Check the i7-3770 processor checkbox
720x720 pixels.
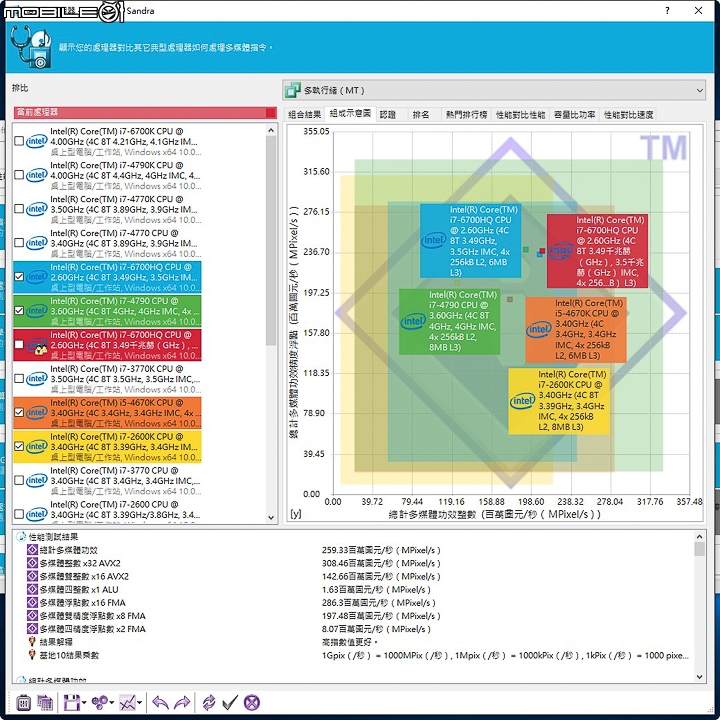click(19, 480)
